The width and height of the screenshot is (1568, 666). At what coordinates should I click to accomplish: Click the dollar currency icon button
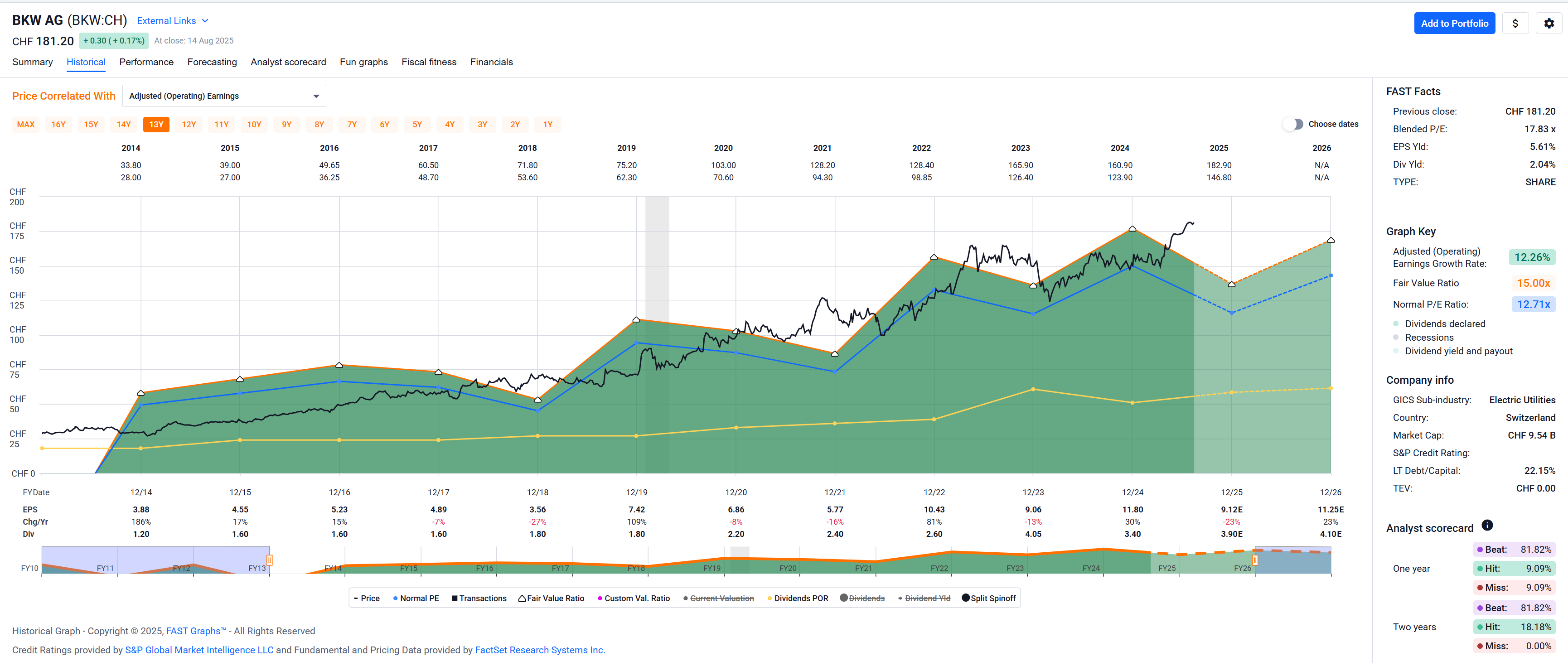coord(1515,23)
